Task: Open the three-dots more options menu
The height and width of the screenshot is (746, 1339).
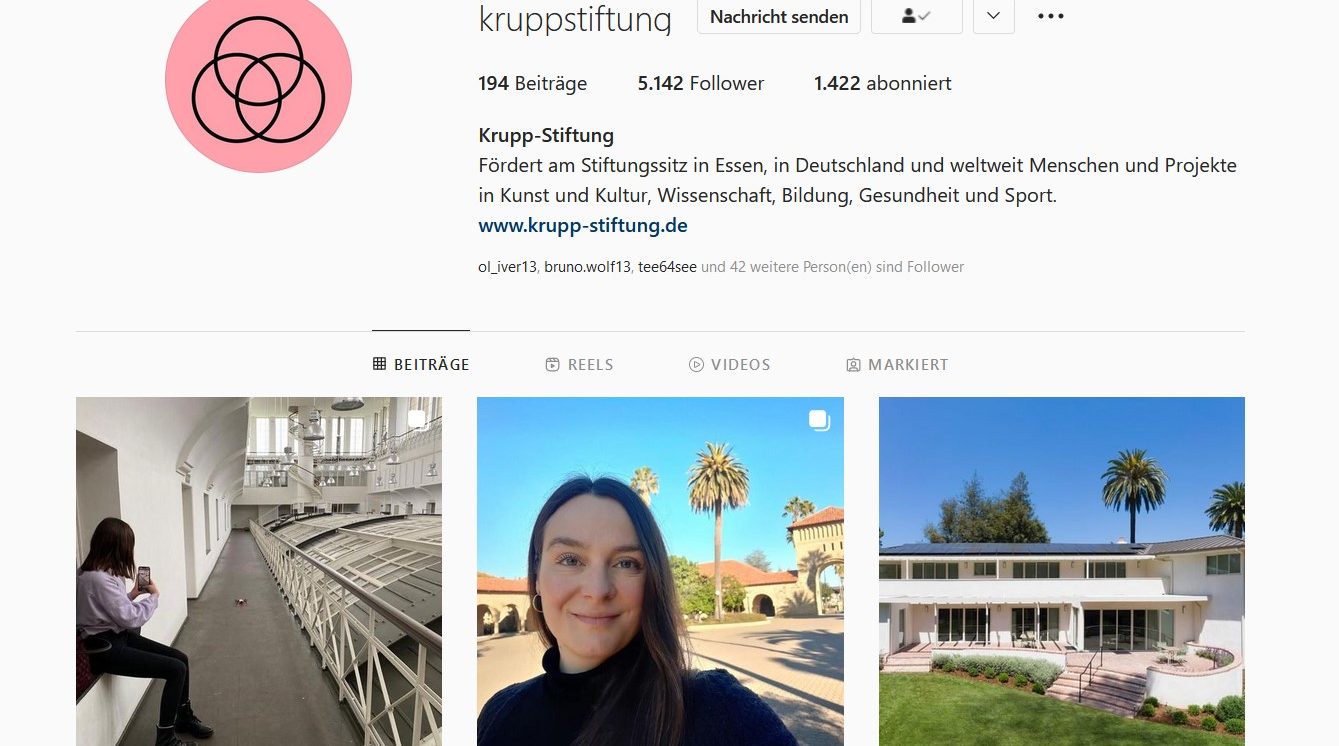Action: [x=1050, y=16]
